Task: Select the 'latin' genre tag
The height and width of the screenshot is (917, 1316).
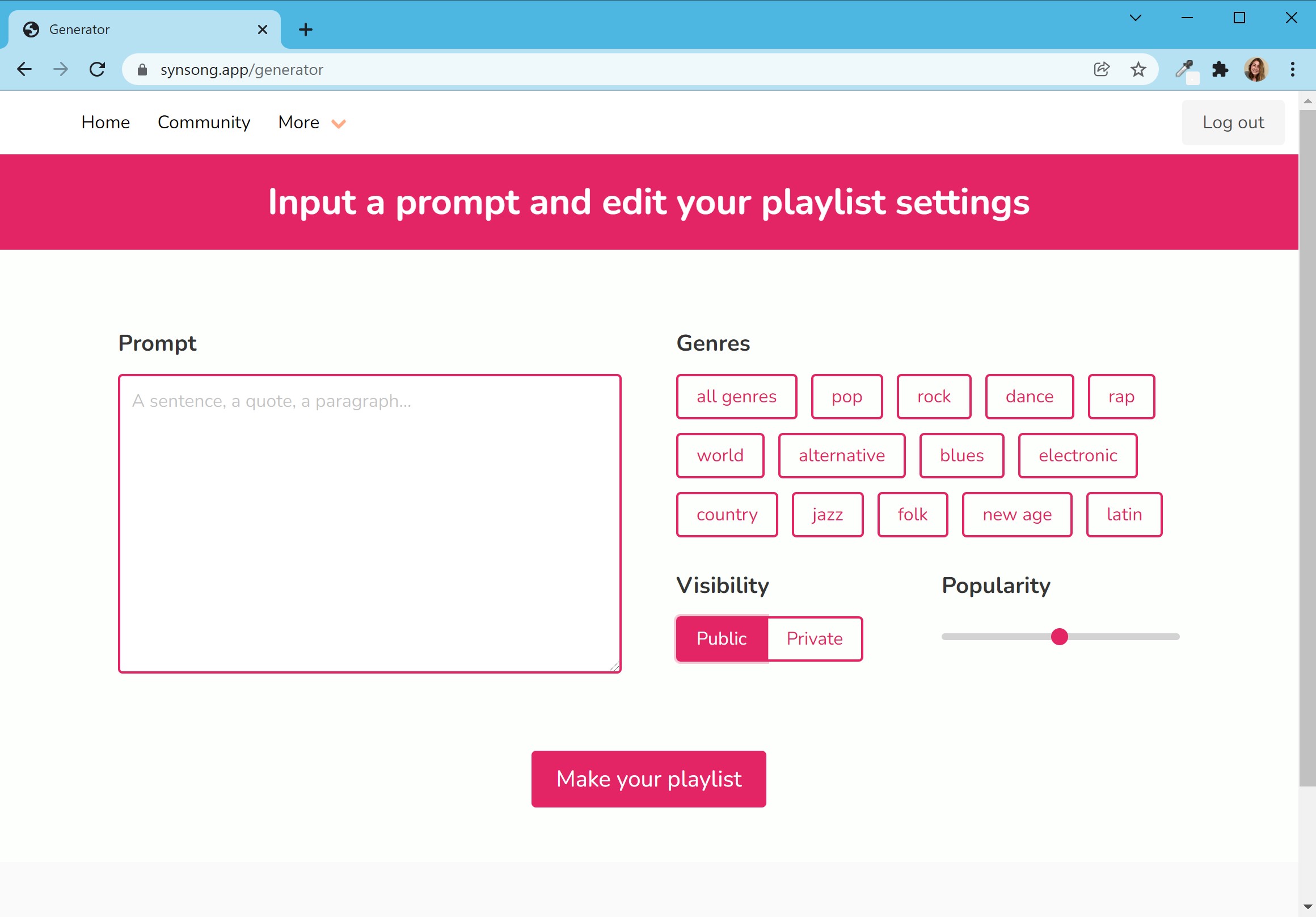Action: [1124, 514]
